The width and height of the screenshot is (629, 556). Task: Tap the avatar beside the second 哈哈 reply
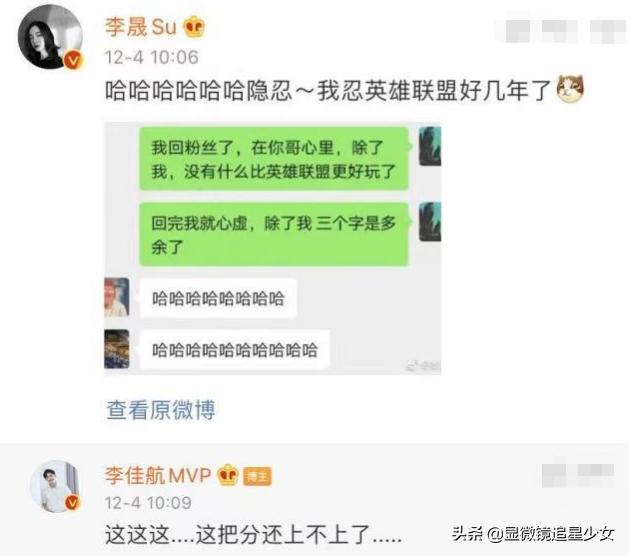(117, 349)
